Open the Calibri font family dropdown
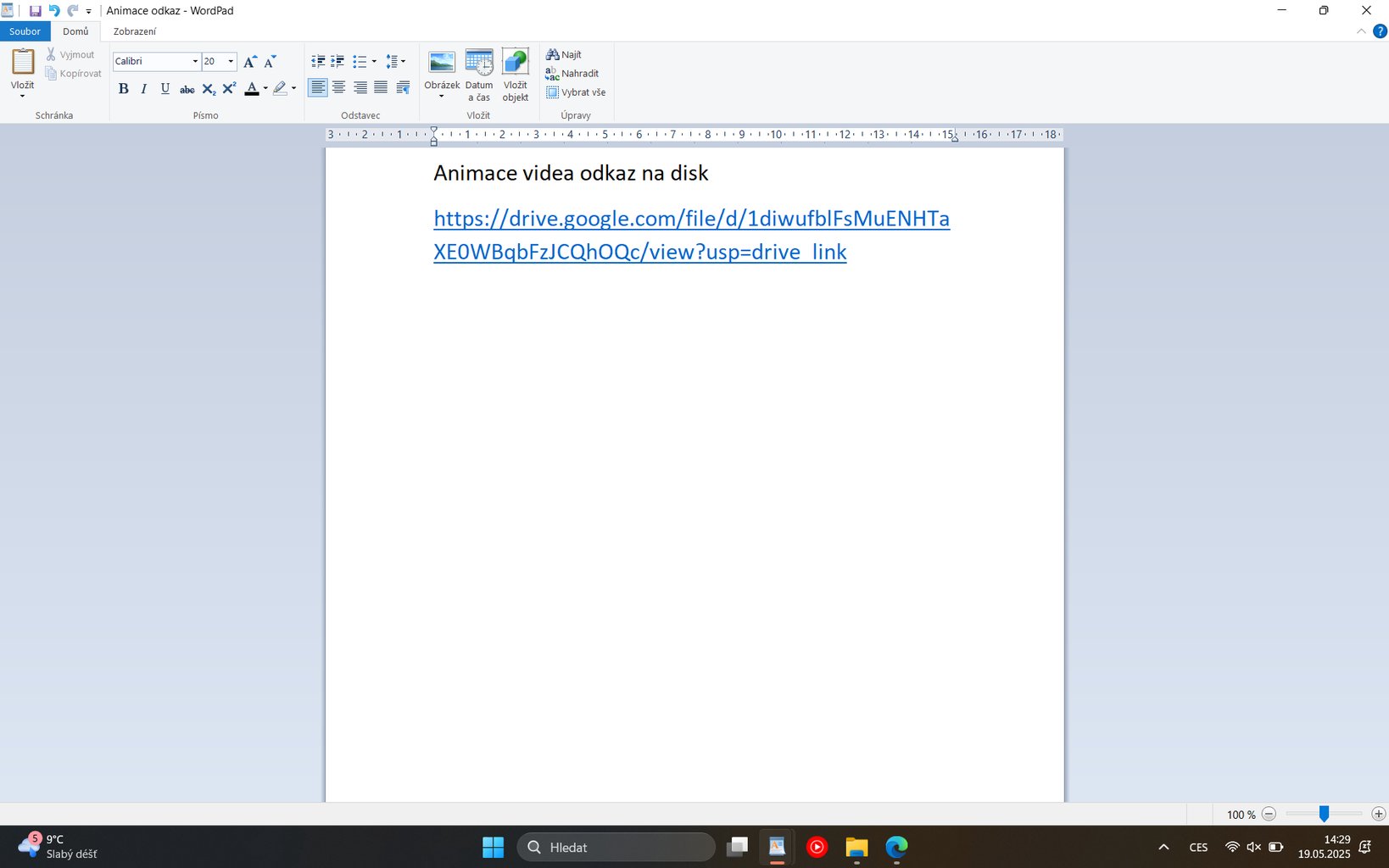Image resolution: width=1389 pixels, height=868 pixels. click(195, 62)
